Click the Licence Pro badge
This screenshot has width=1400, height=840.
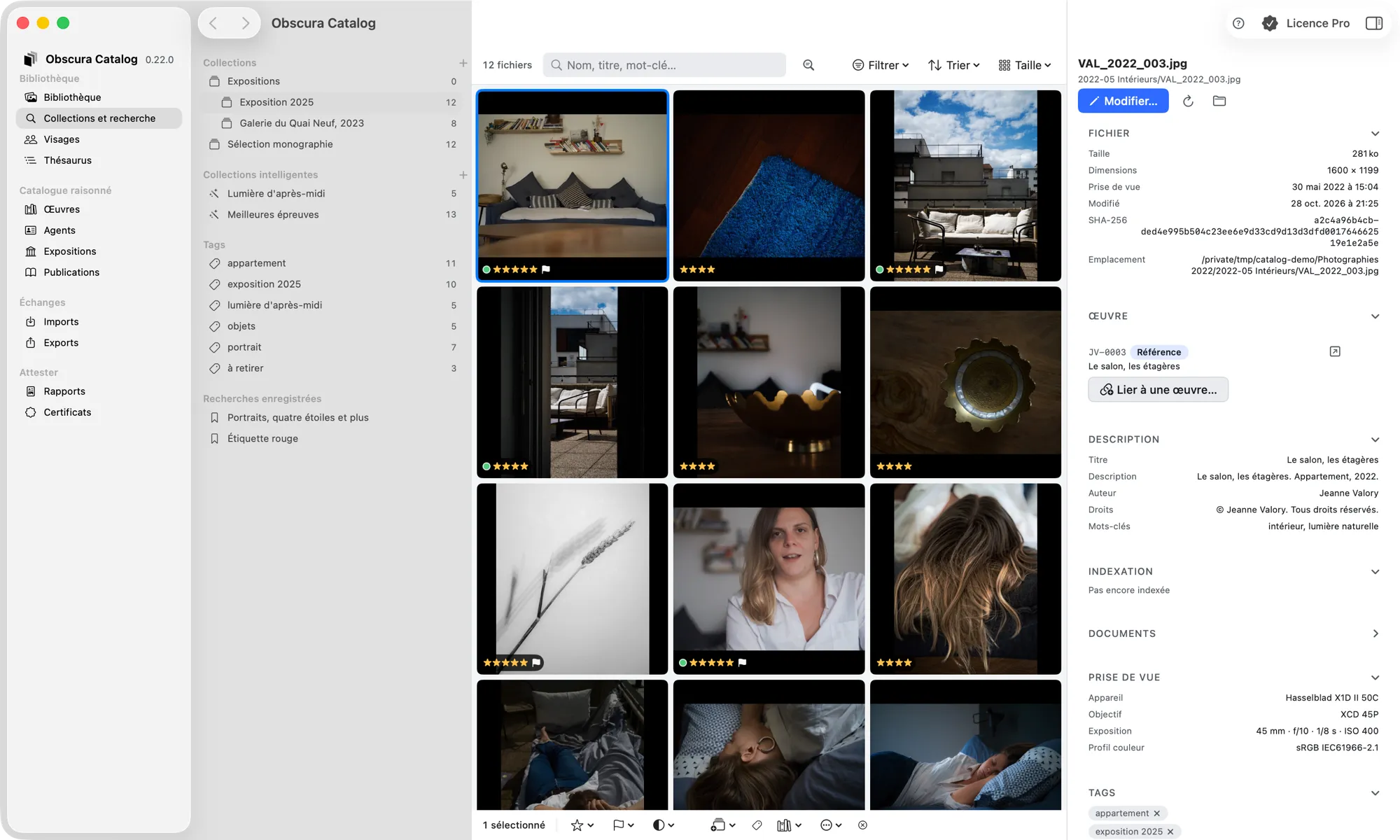(1306, 23)
